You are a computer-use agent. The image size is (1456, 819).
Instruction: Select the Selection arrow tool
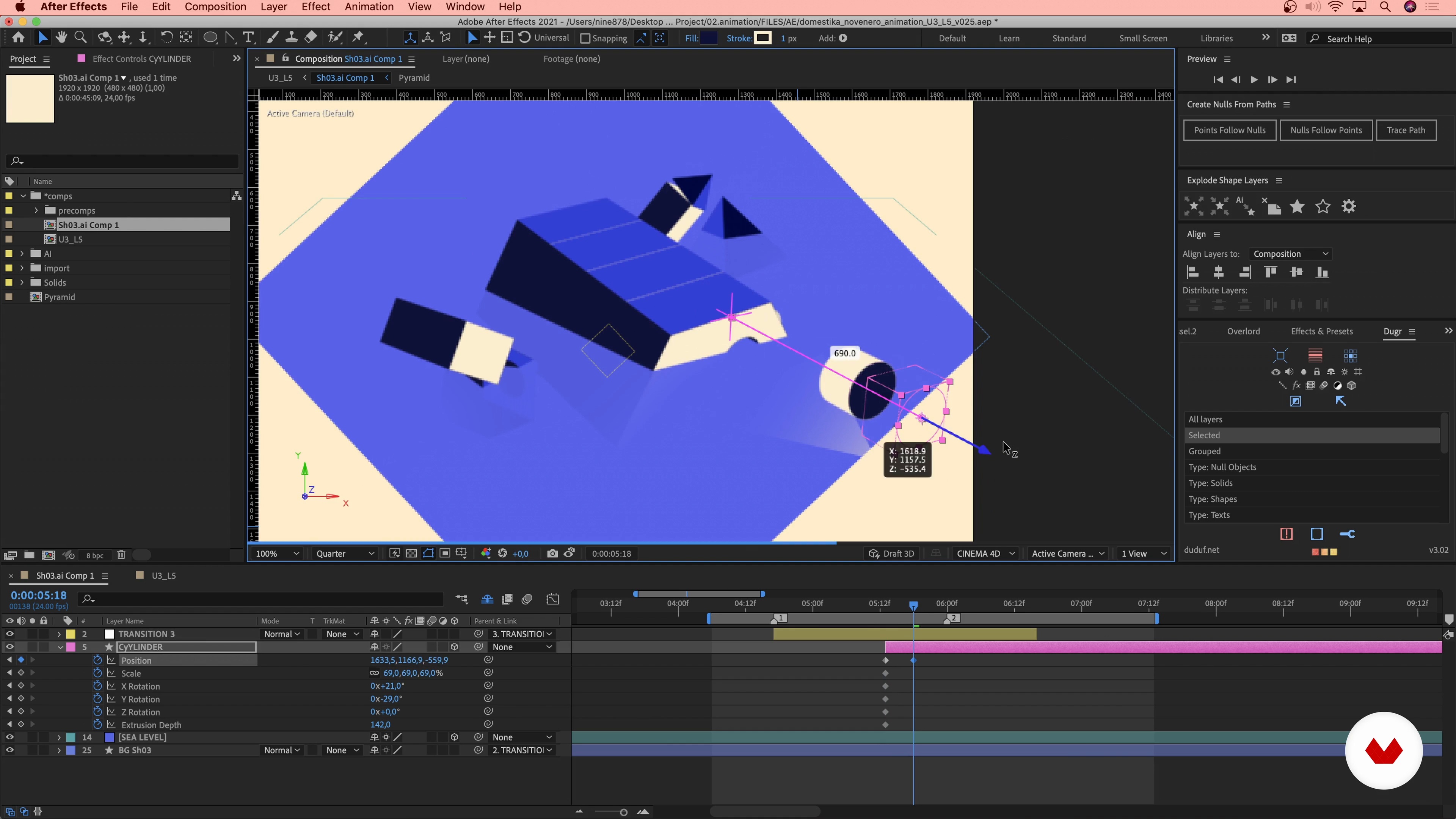tap(42, 38)
